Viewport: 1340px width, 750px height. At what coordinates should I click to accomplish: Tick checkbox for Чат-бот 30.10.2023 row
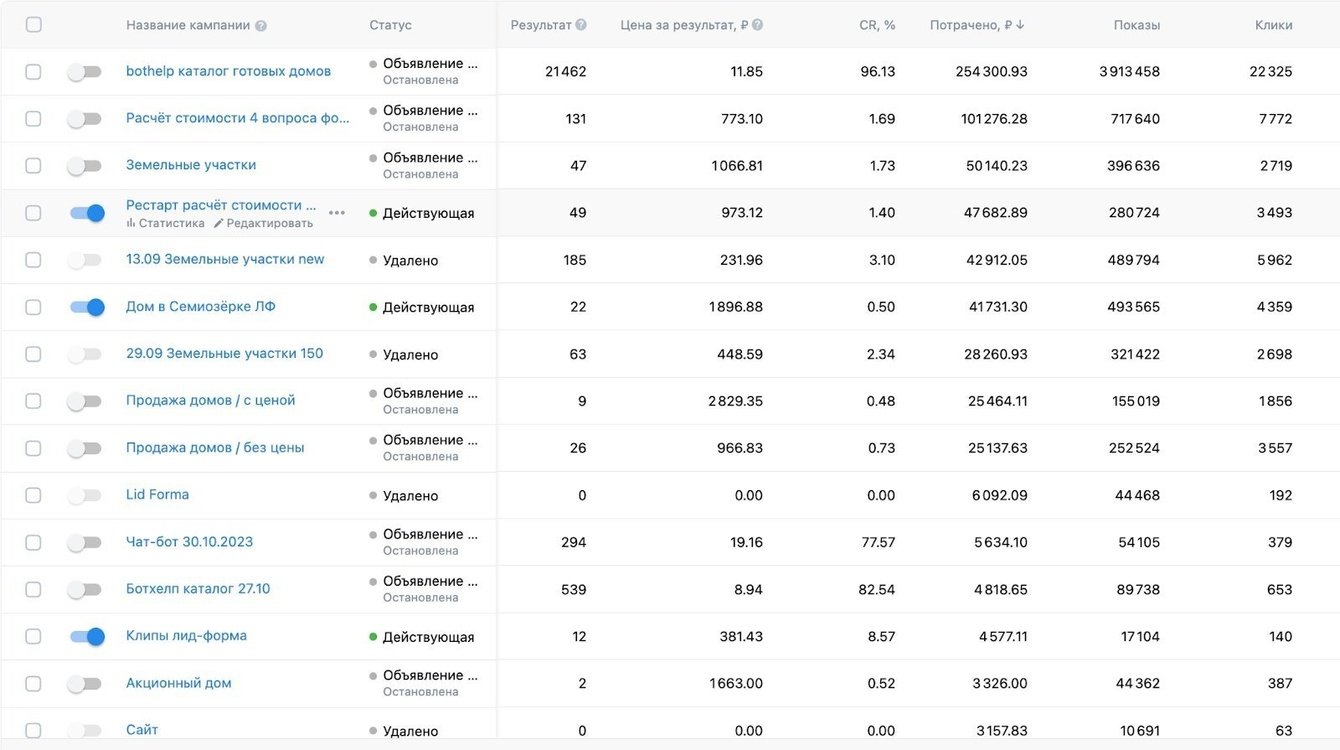tap(34, 542)
